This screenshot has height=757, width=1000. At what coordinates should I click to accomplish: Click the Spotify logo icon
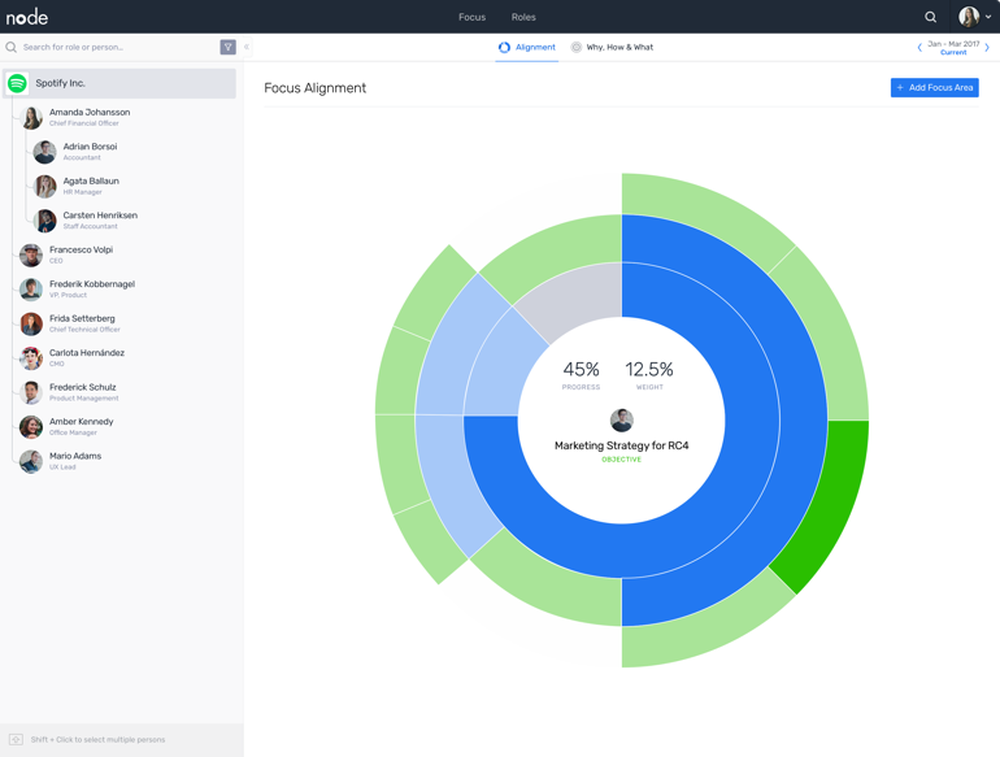[17, 83]
